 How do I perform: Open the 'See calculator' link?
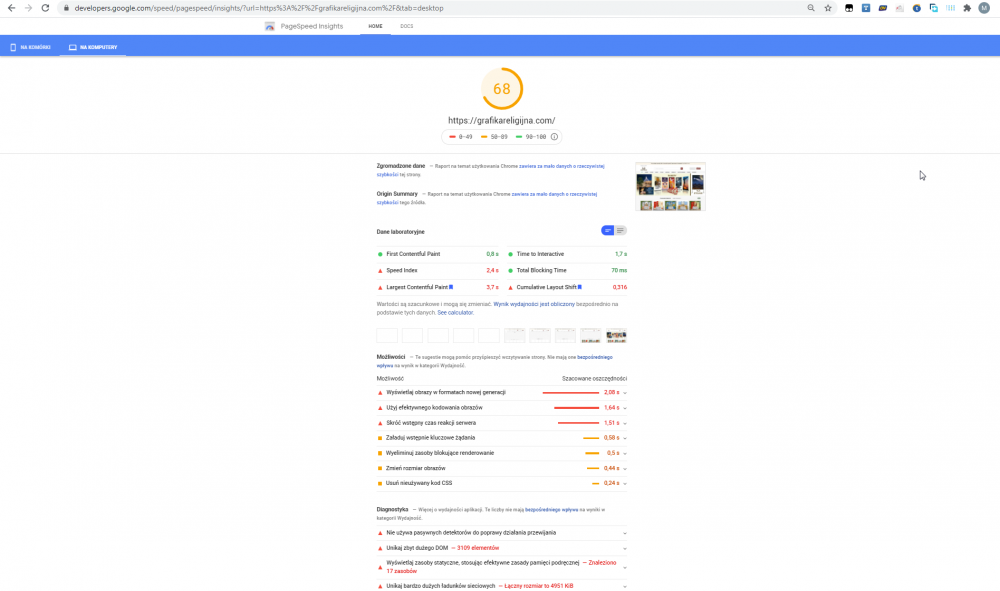click(455, 312)
